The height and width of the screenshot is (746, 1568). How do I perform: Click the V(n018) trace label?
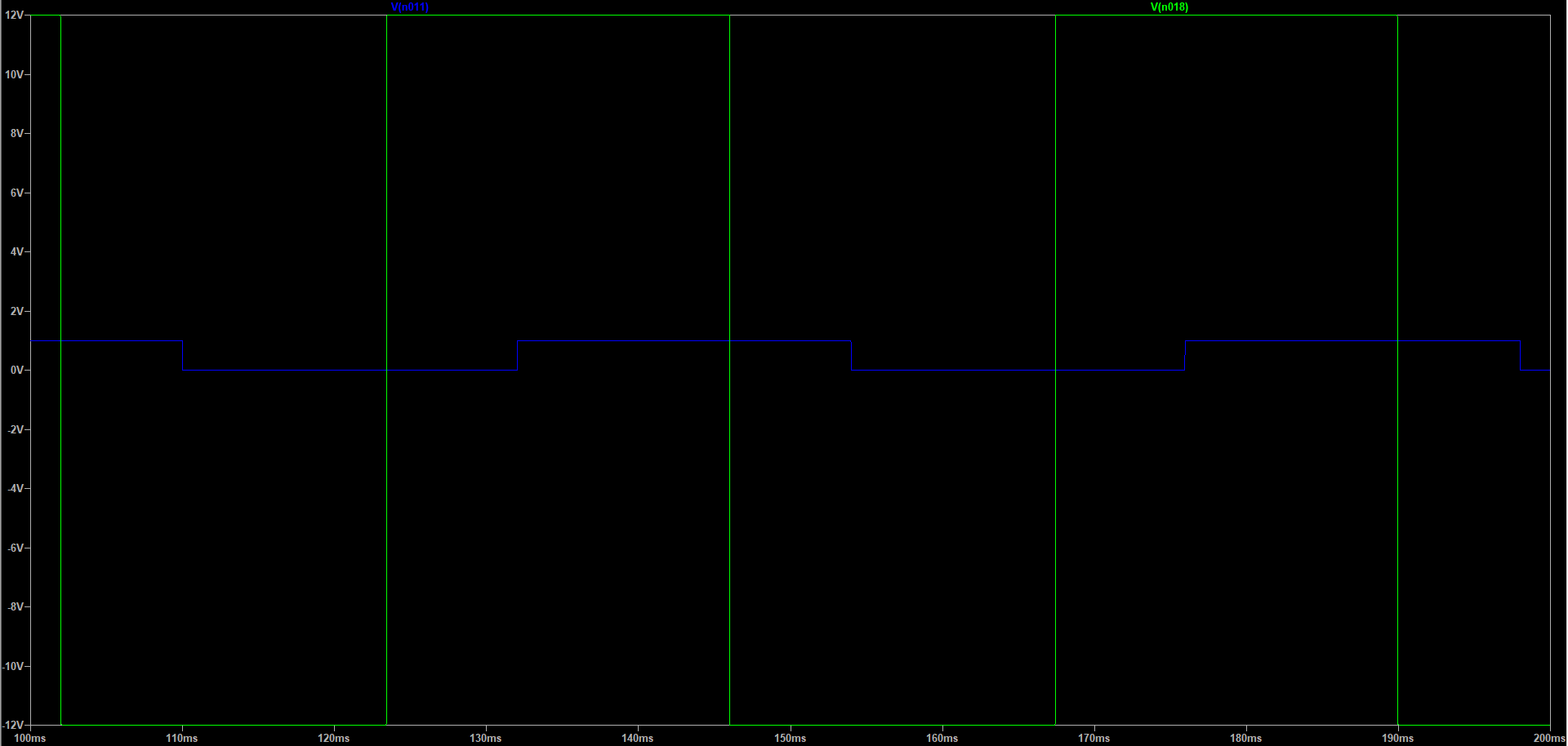1169,7
